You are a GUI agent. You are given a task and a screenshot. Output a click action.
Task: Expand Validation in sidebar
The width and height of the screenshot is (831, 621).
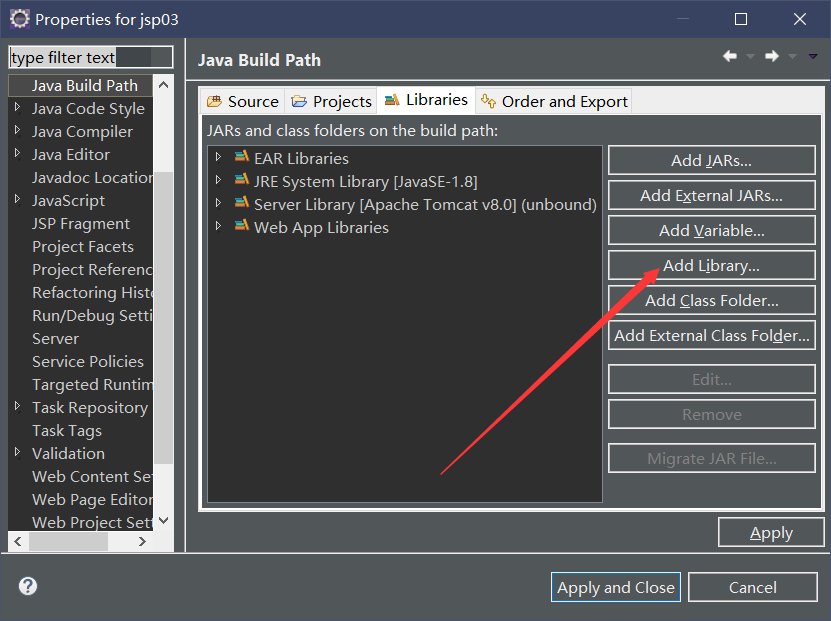tap(17, 453)
